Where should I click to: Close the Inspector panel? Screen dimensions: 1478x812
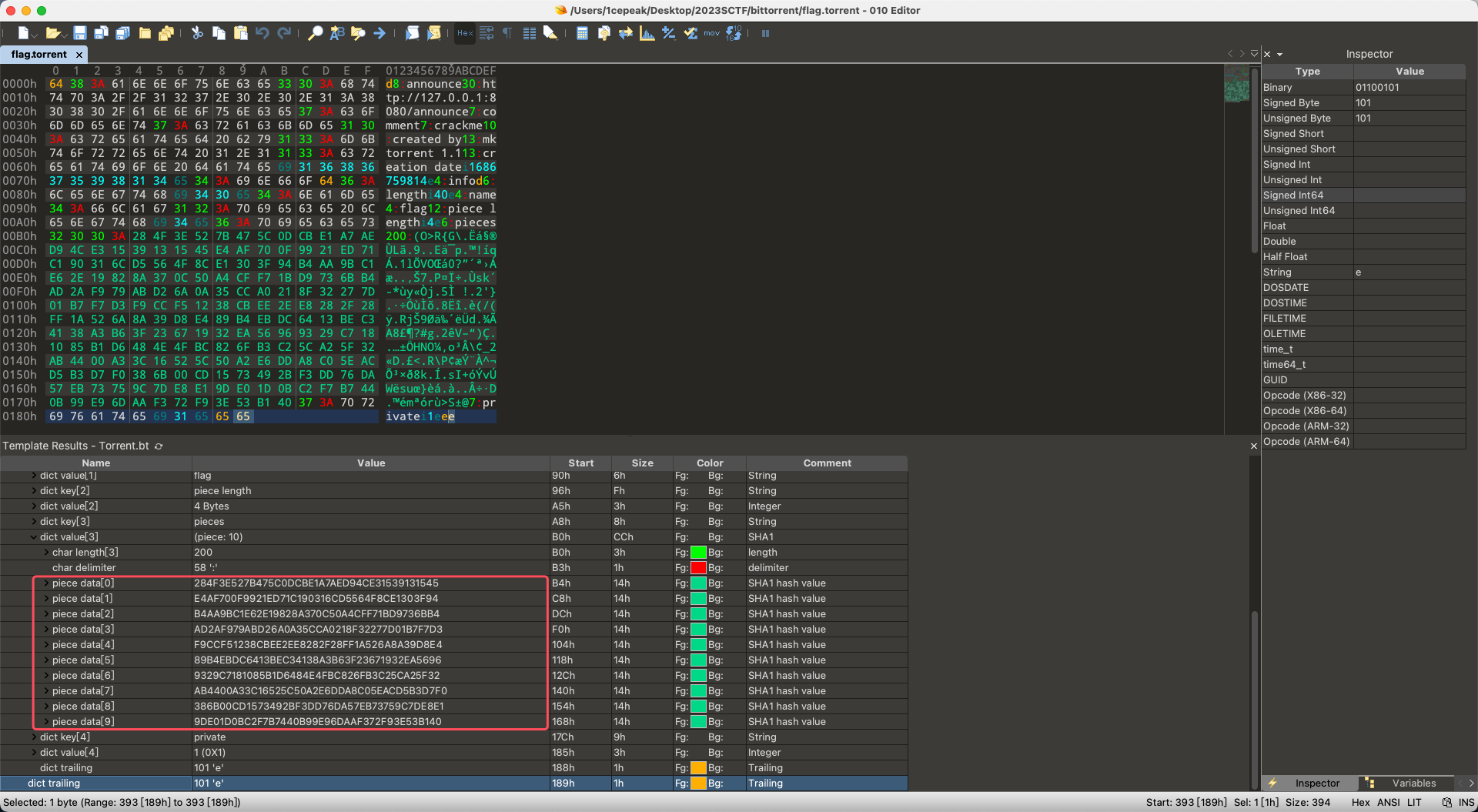coord(1267,55)
